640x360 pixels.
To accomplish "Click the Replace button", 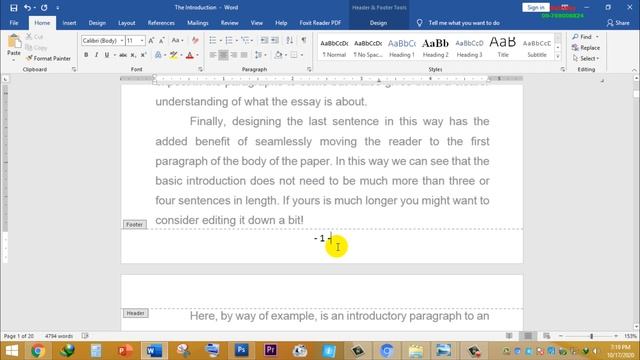I will [x=586, y=48].
